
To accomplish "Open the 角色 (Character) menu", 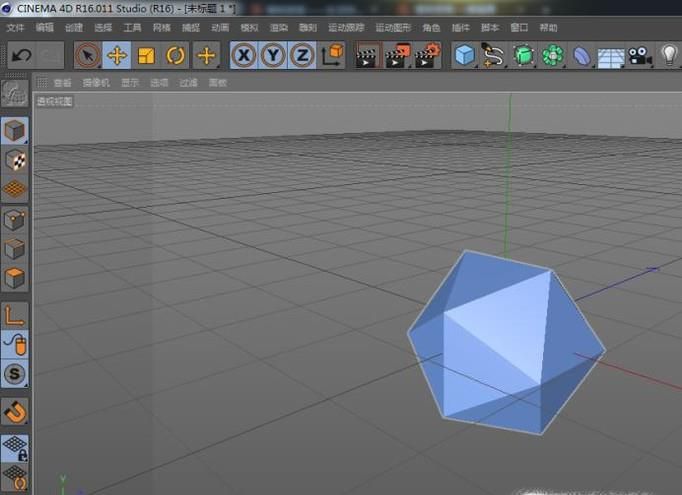I will coord(431,28).
